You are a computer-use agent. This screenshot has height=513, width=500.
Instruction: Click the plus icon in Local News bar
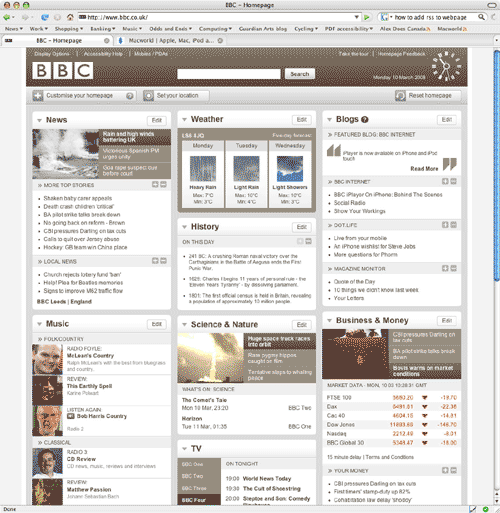(x=155, y=261)
